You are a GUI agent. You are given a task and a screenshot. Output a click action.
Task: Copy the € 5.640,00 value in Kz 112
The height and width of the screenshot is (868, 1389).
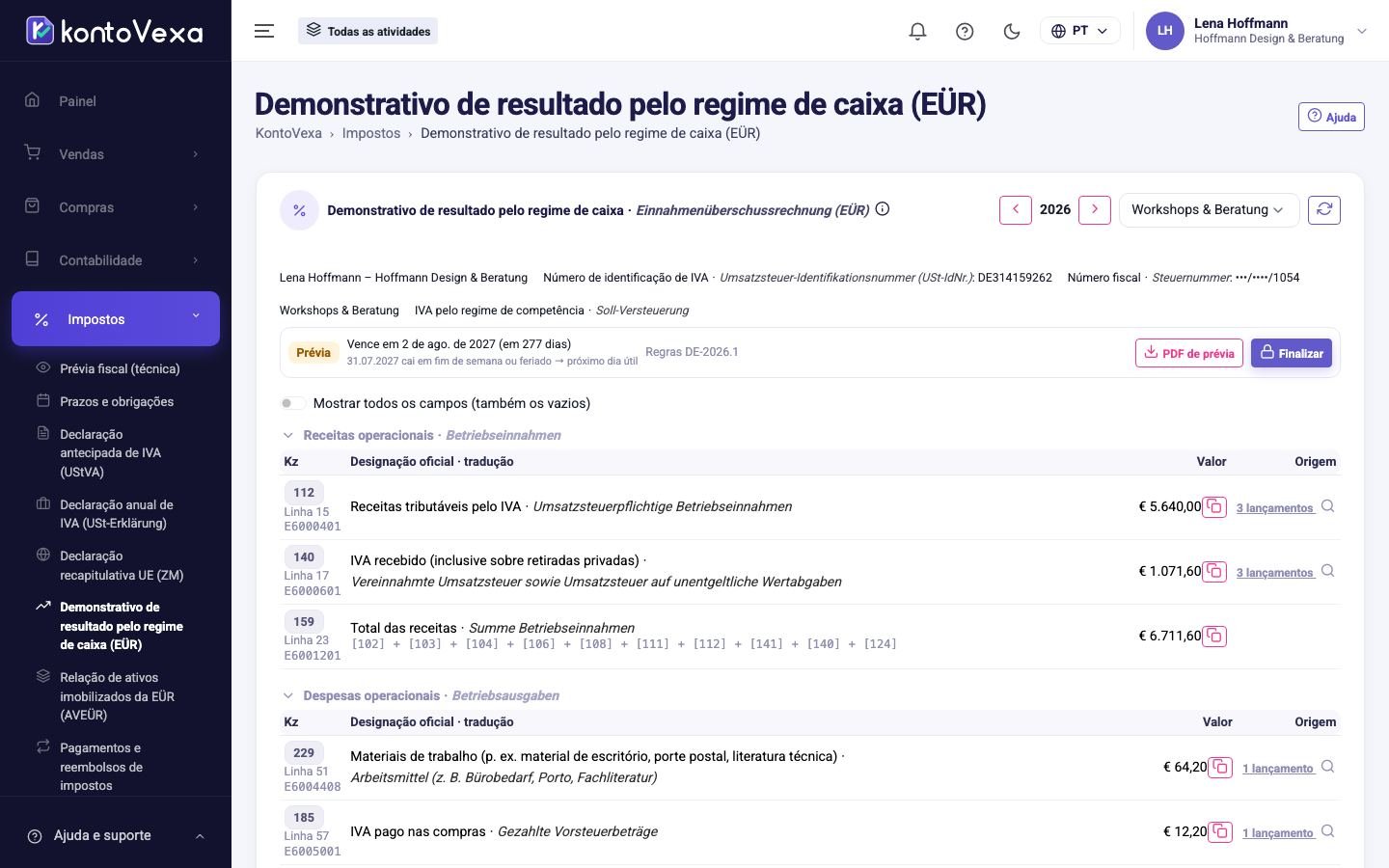1214,506
